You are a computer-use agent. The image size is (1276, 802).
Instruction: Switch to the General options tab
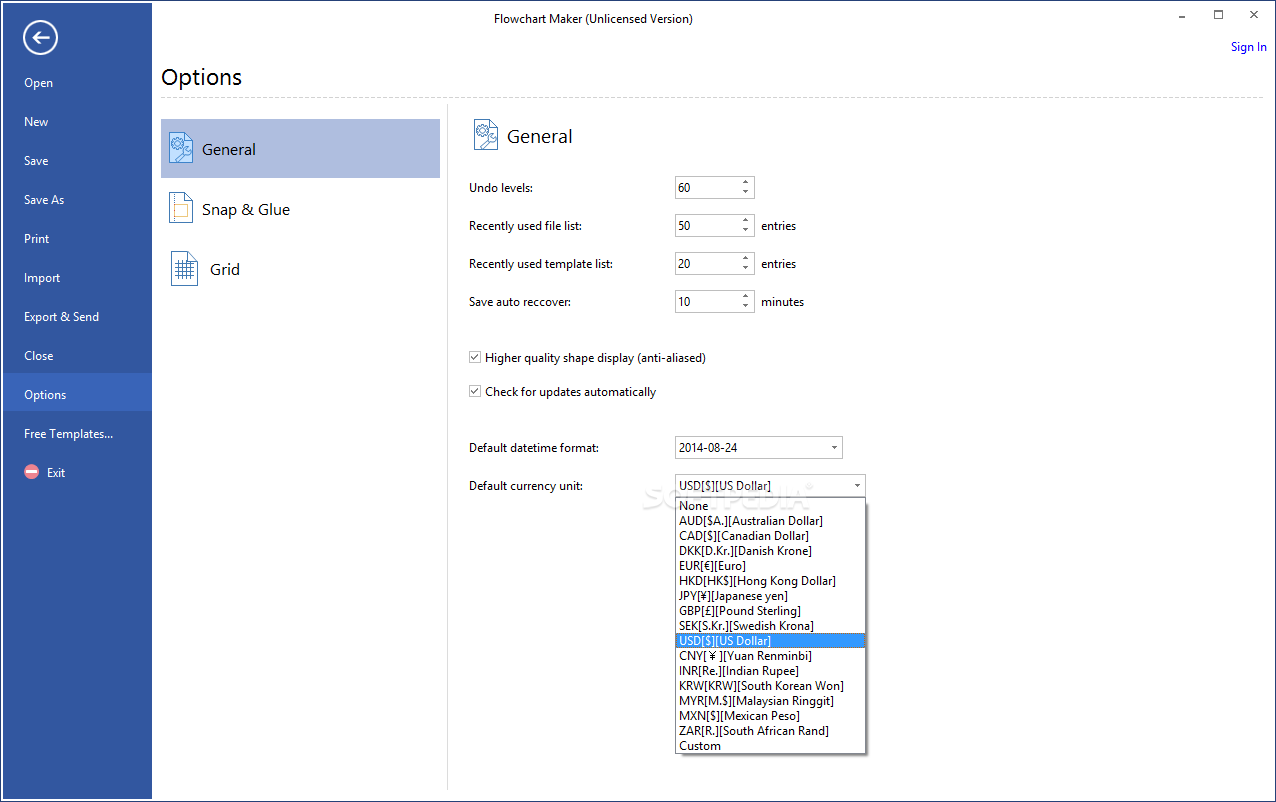coord(300,149)
